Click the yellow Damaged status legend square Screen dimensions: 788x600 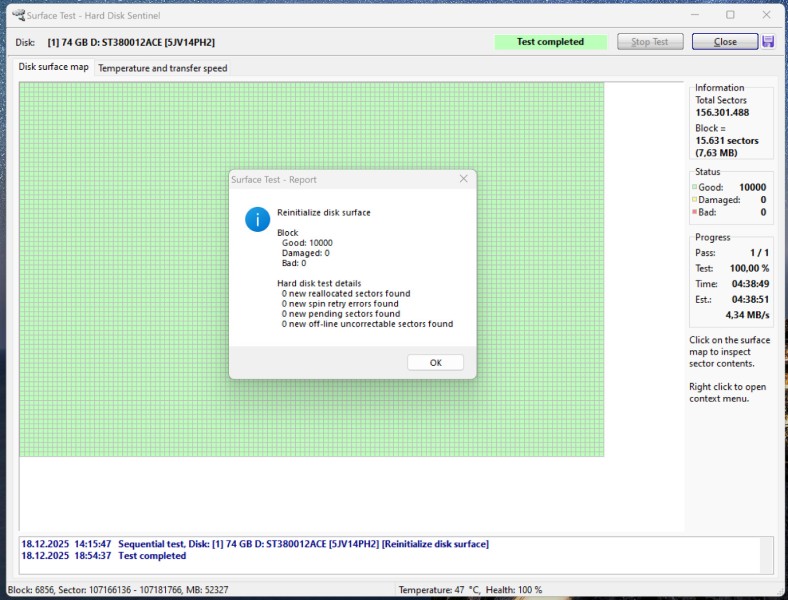(x=695, y=200)
